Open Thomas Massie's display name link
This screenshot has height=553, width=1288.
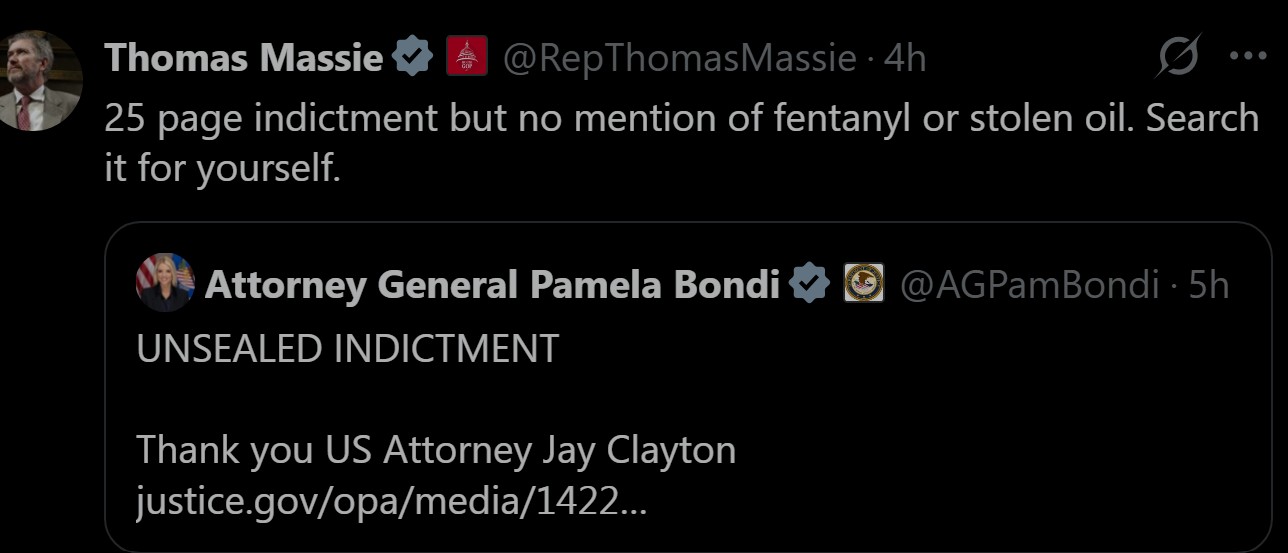point(244,58)
